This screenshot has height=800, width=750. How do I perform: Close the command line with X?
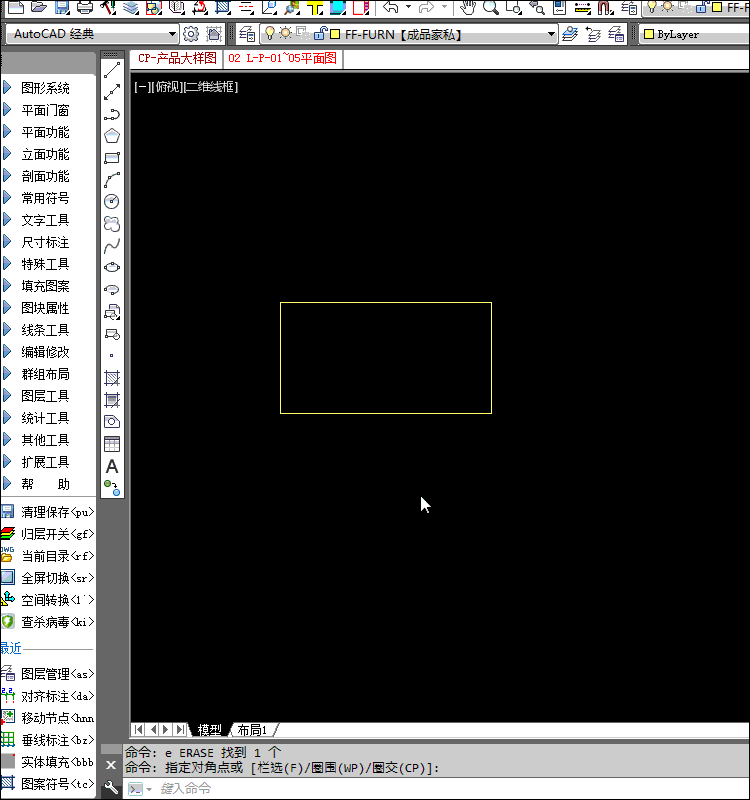(x=111, y=765)
